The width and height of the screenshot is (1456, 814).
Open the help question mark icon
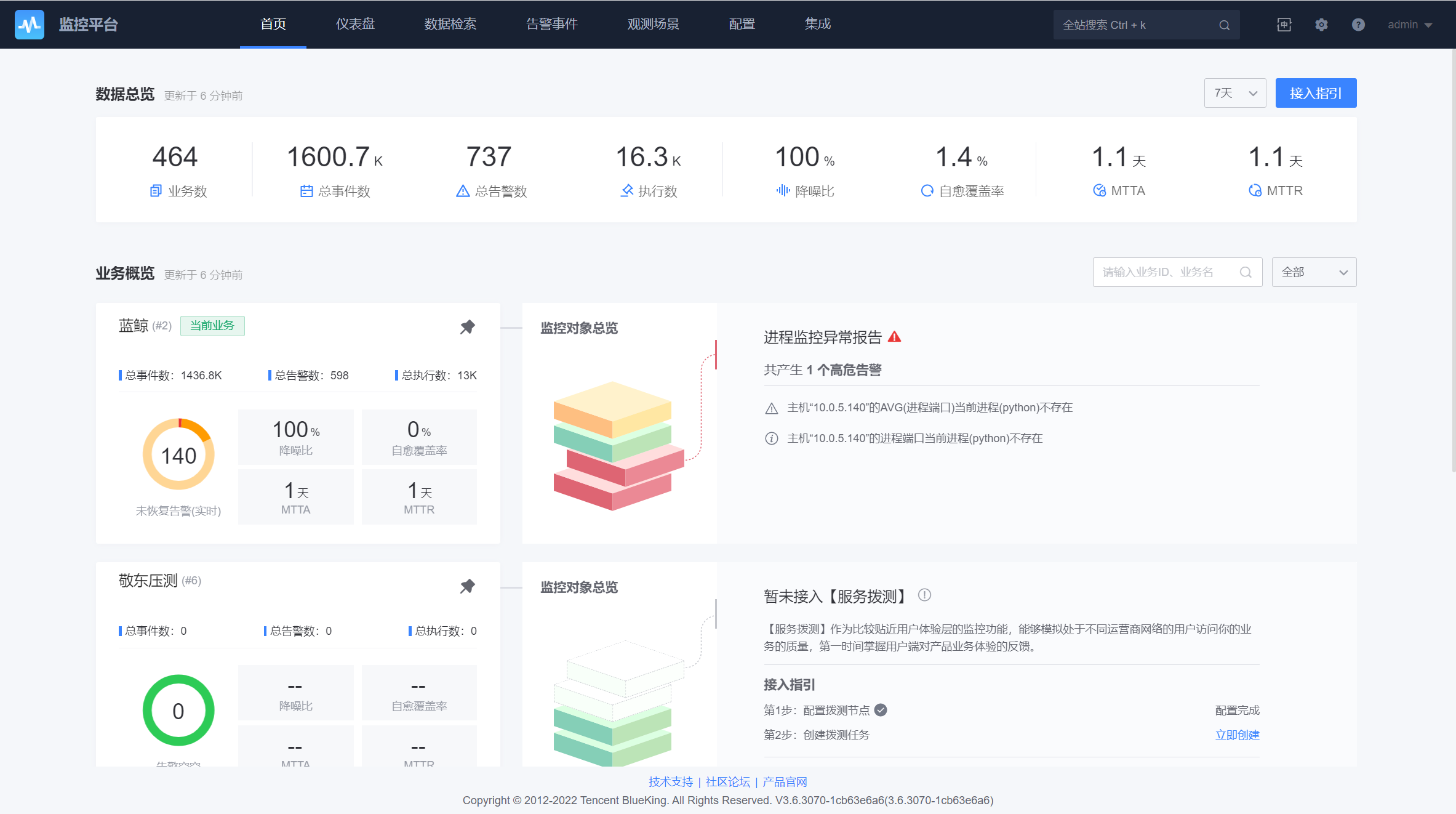coord(1358,25)
